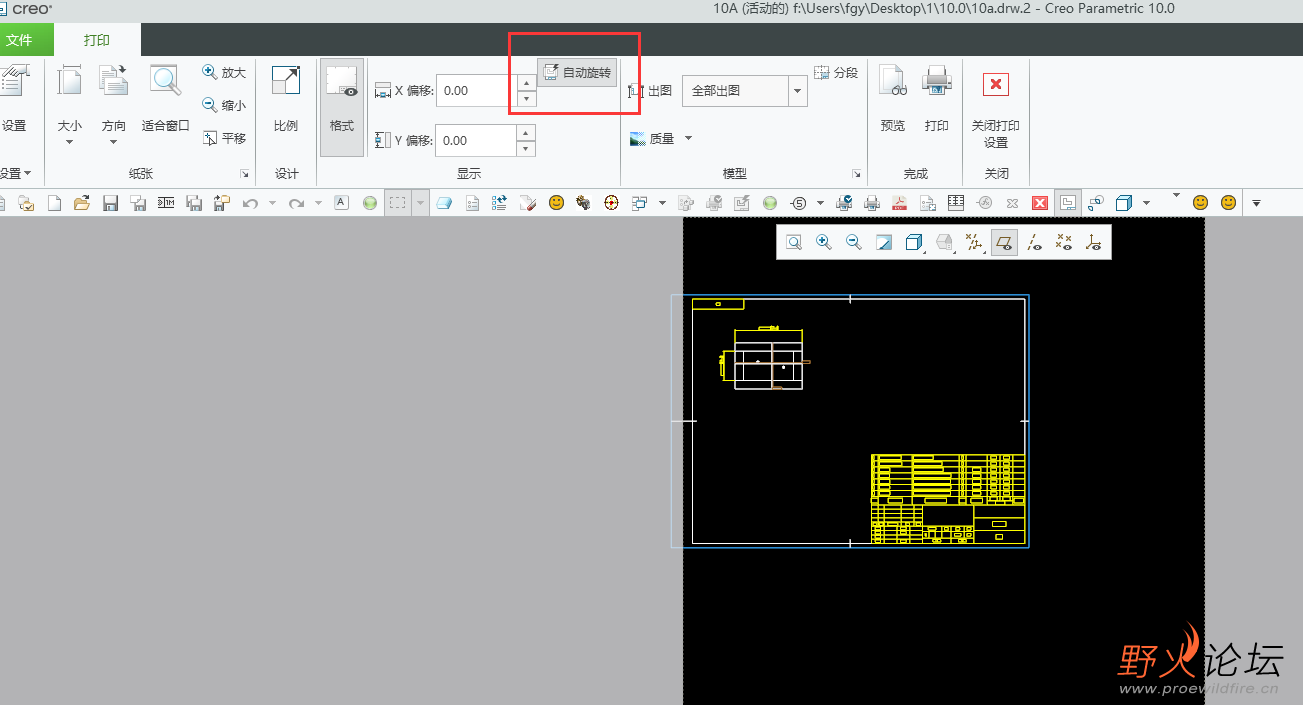
Task: Toggle the 格式 format display button
Action: coord(342,106)
